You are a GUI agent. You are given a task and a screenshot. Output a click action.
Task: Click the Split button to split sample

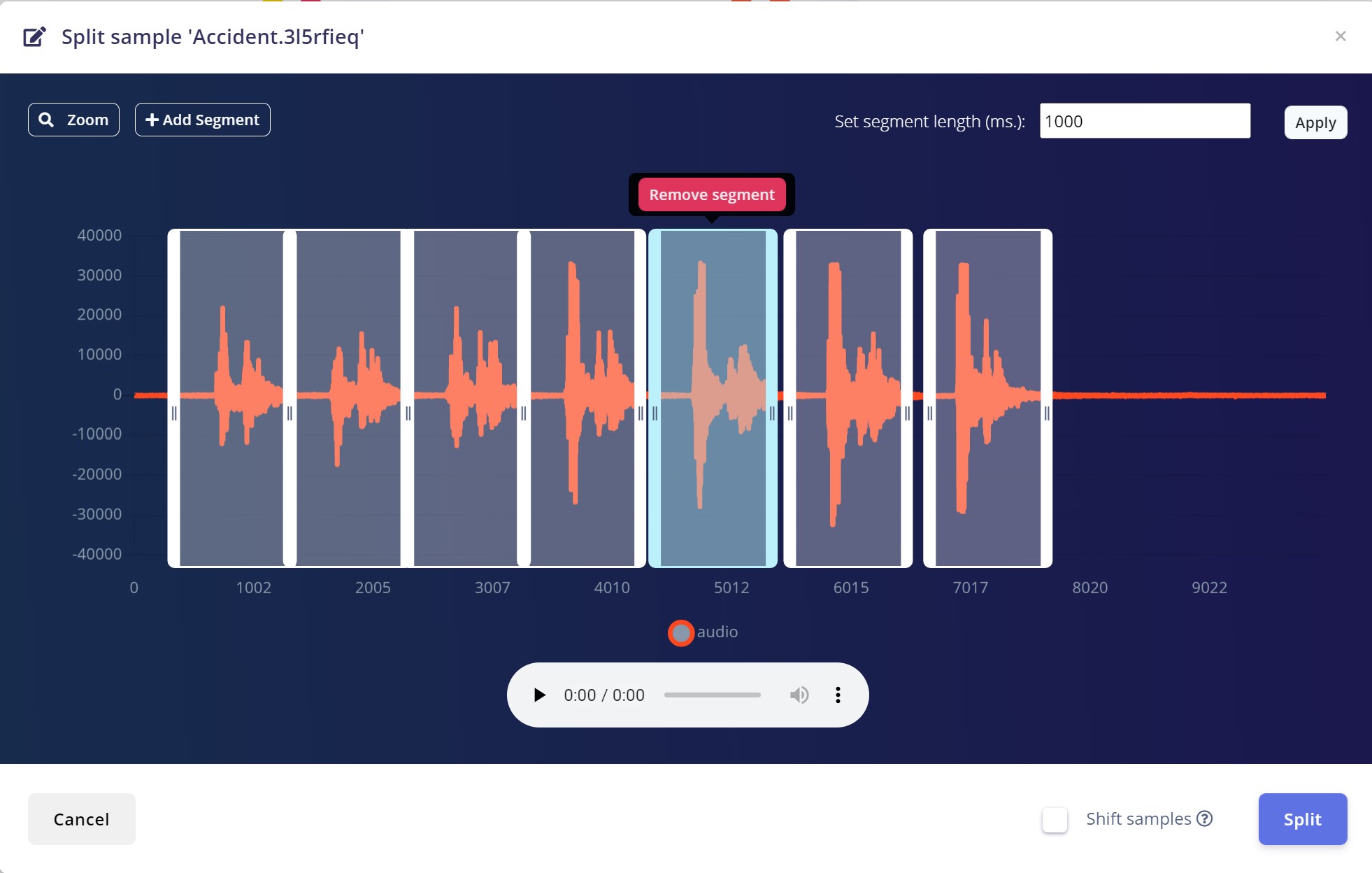(1303, 819)
